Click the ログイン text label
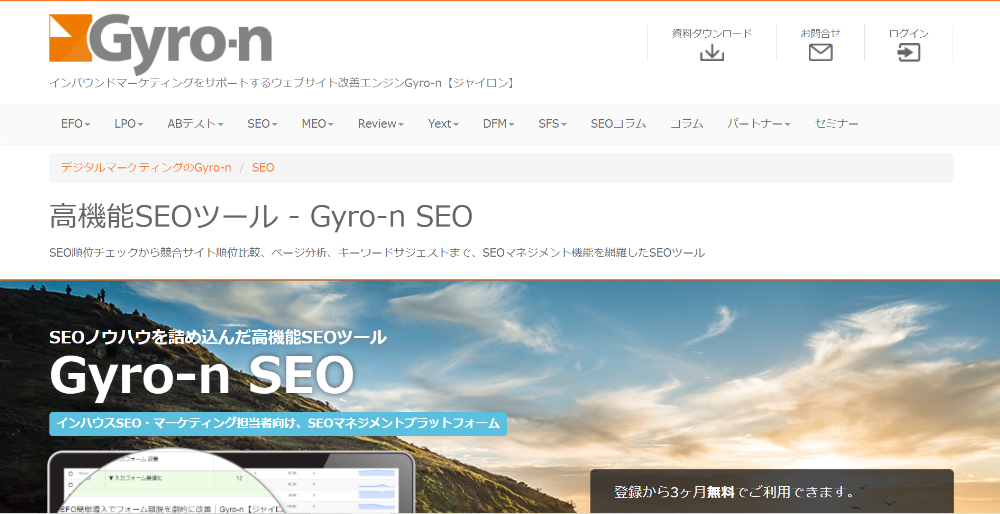The width and height of the screenshot is (1000, 514). point(908,33)
